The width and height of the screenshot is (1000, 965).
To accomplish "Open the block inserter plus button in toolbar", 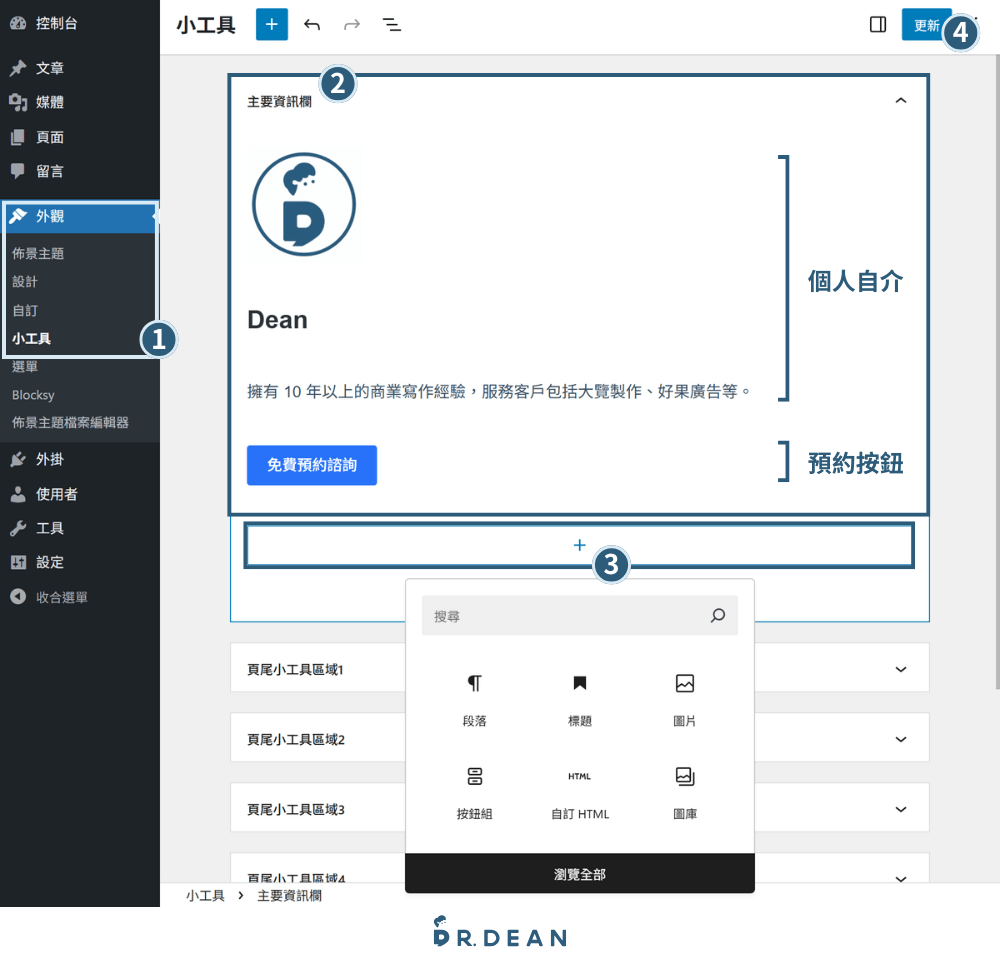I will click(x=272, y=25).
